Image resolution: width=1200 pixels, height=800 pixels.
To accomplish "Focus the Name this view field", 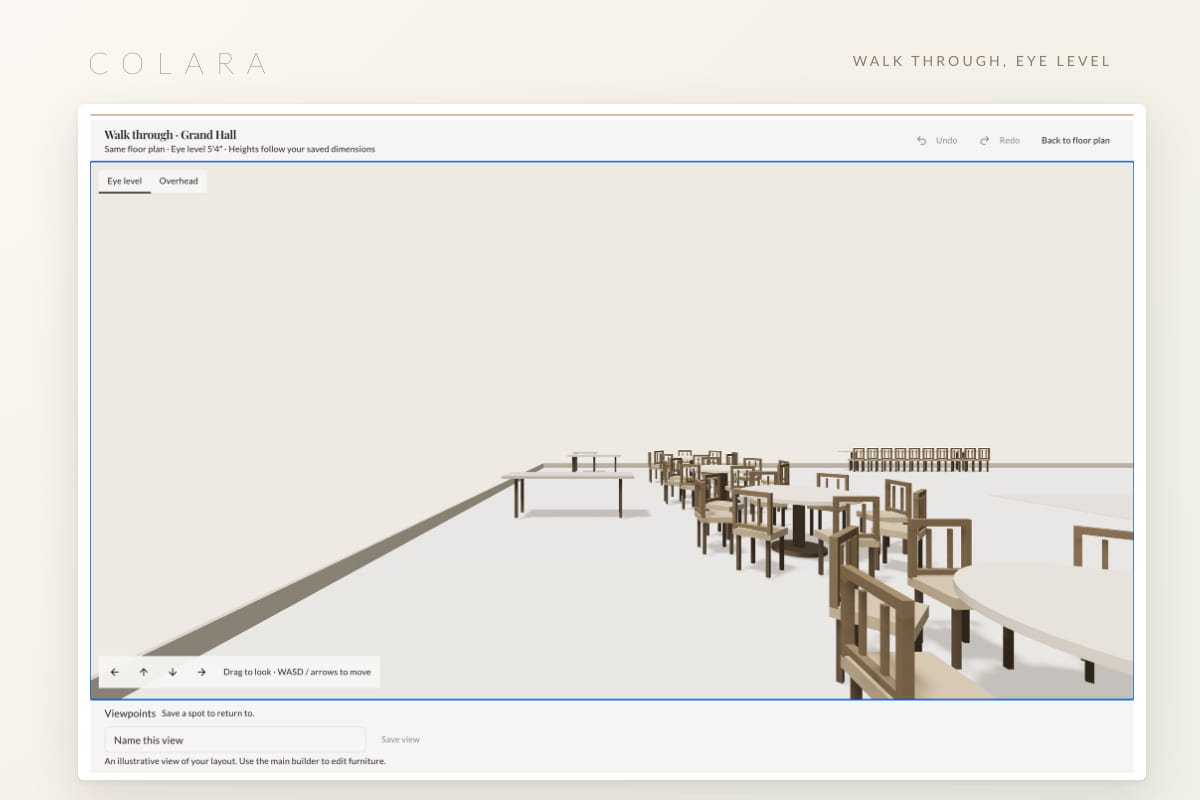I will pos(235,740).
